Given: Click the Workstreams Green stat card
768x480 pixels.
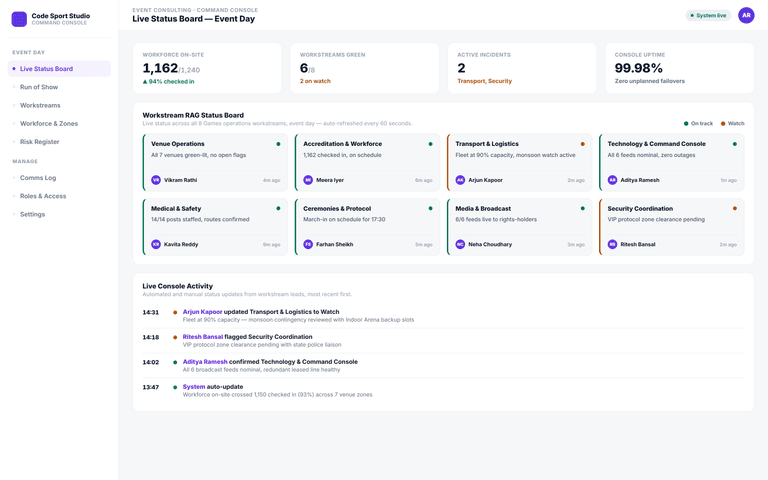Looking at the screenshot, I should point(364,68).
